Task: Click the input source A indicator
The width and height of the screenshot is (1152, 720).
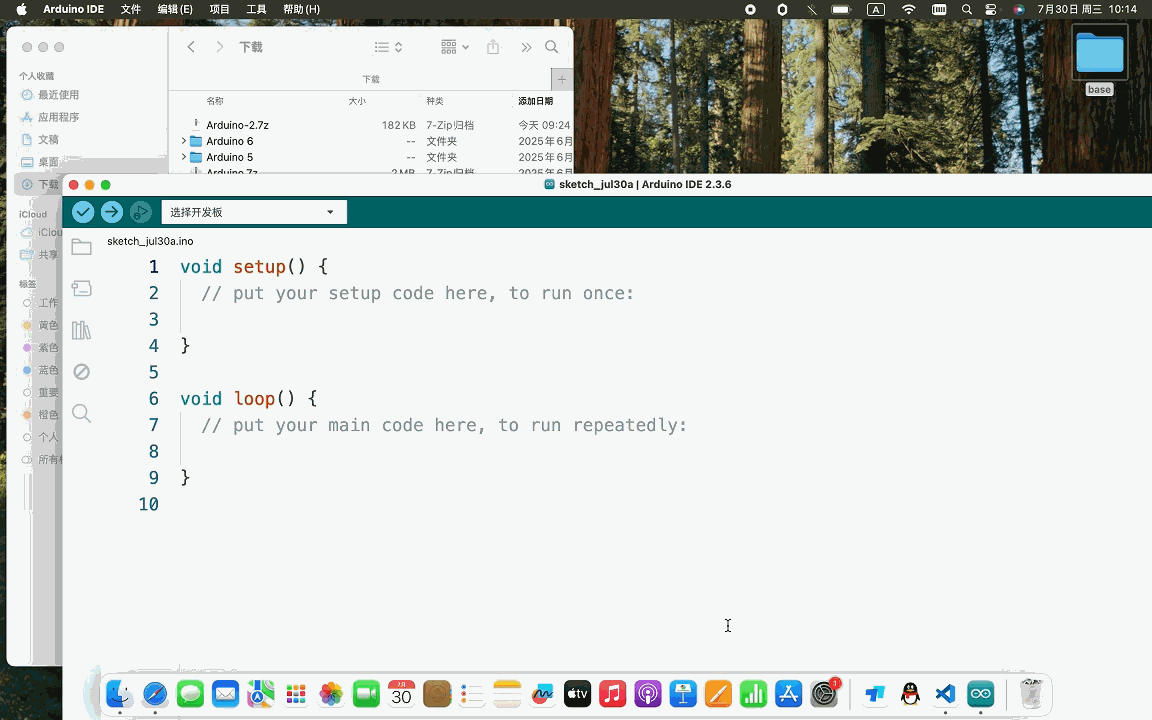Action: 876,10
